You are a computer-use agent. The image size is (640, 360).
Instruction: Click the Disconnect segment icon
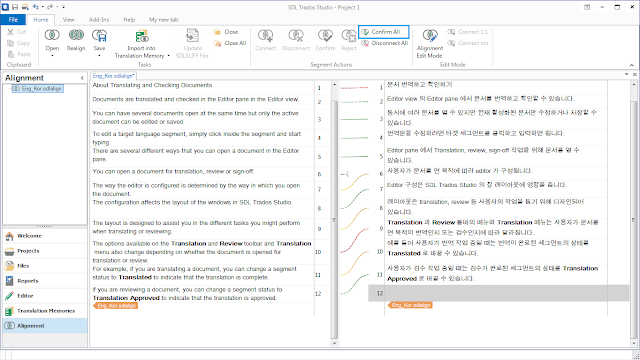[296, 36]
